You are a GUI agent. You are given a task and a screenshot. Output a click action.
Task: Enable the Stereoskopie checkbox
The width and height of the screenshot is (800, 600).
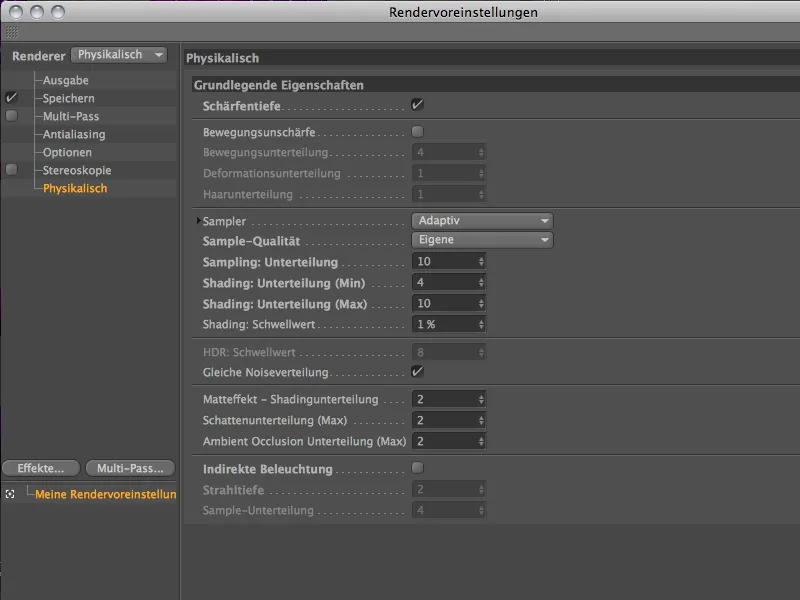(x=11, y=169)
